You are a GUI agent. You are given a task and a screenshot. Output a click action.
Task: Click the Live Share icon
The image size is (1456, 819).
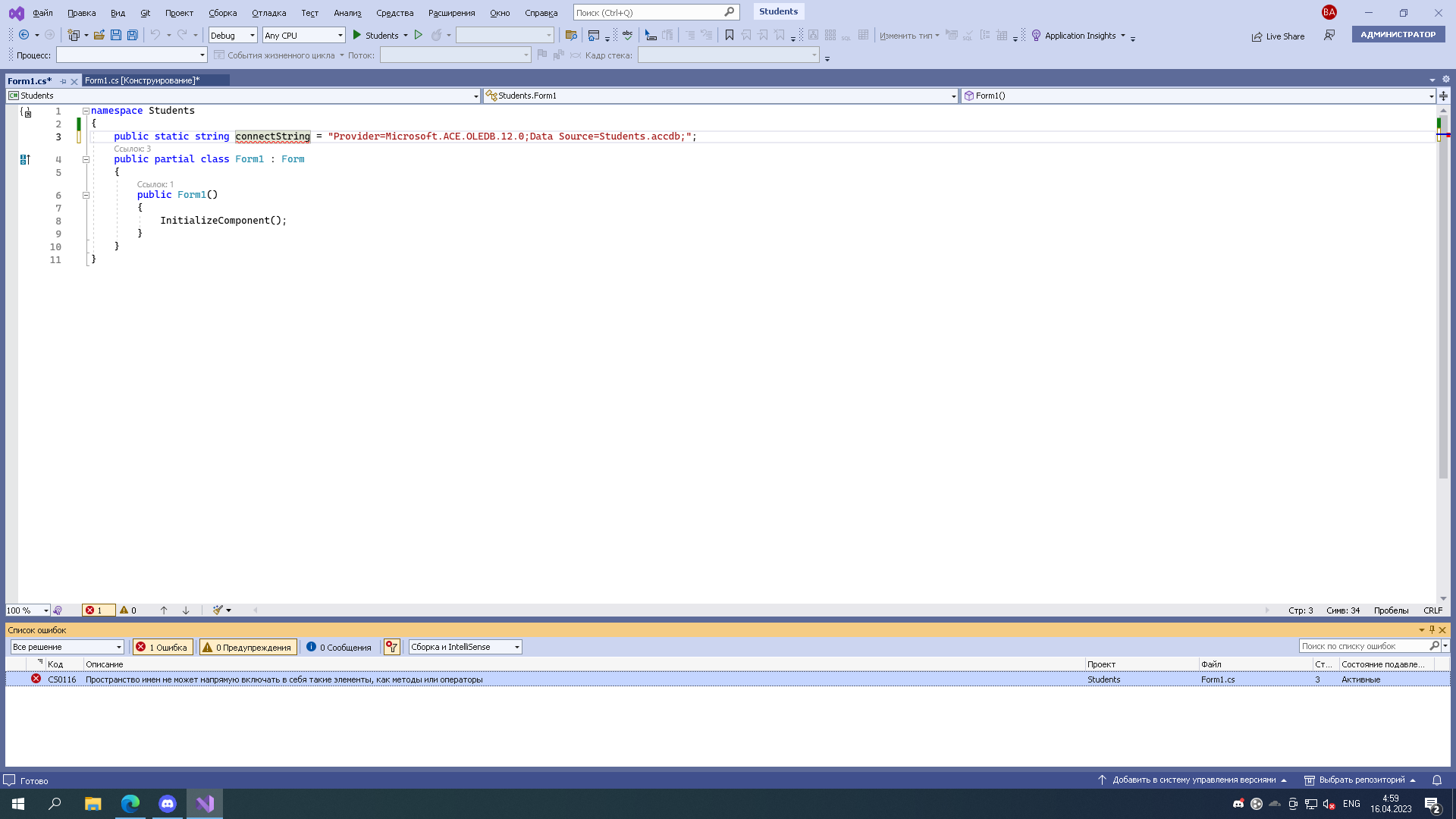[x=1257, y=36]
